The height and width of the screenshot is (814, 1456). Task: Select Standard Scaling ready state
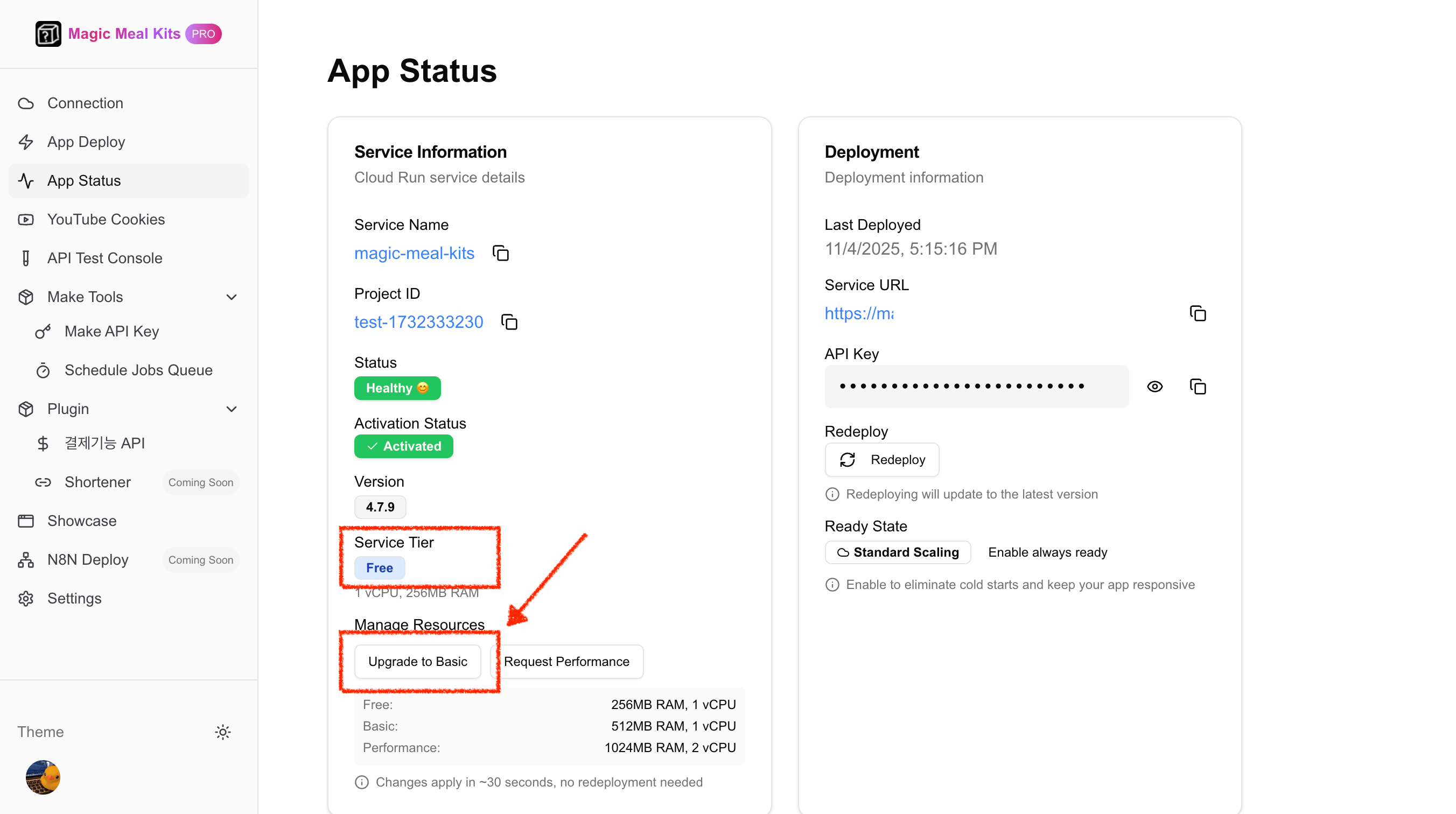[898, 552]
